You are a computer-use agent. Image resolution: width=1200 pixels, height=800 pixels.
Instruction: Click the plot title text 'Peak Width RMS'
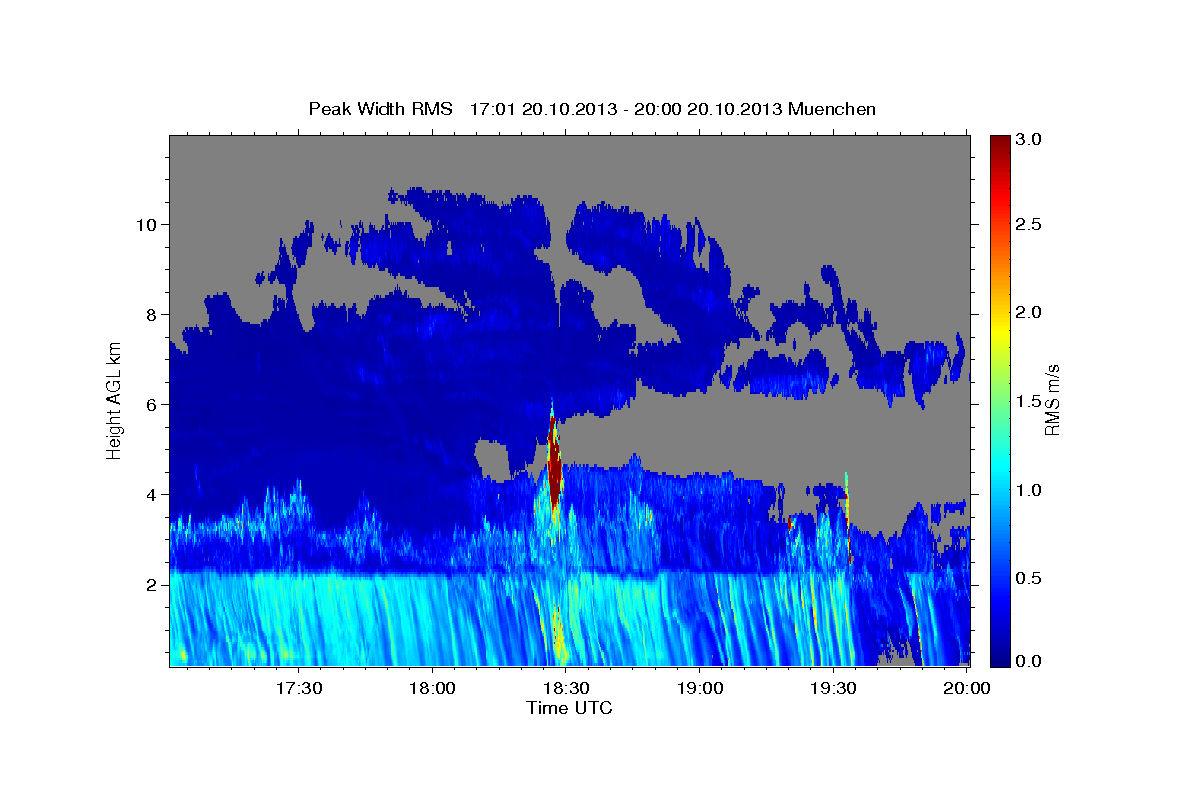coord(380,109)
